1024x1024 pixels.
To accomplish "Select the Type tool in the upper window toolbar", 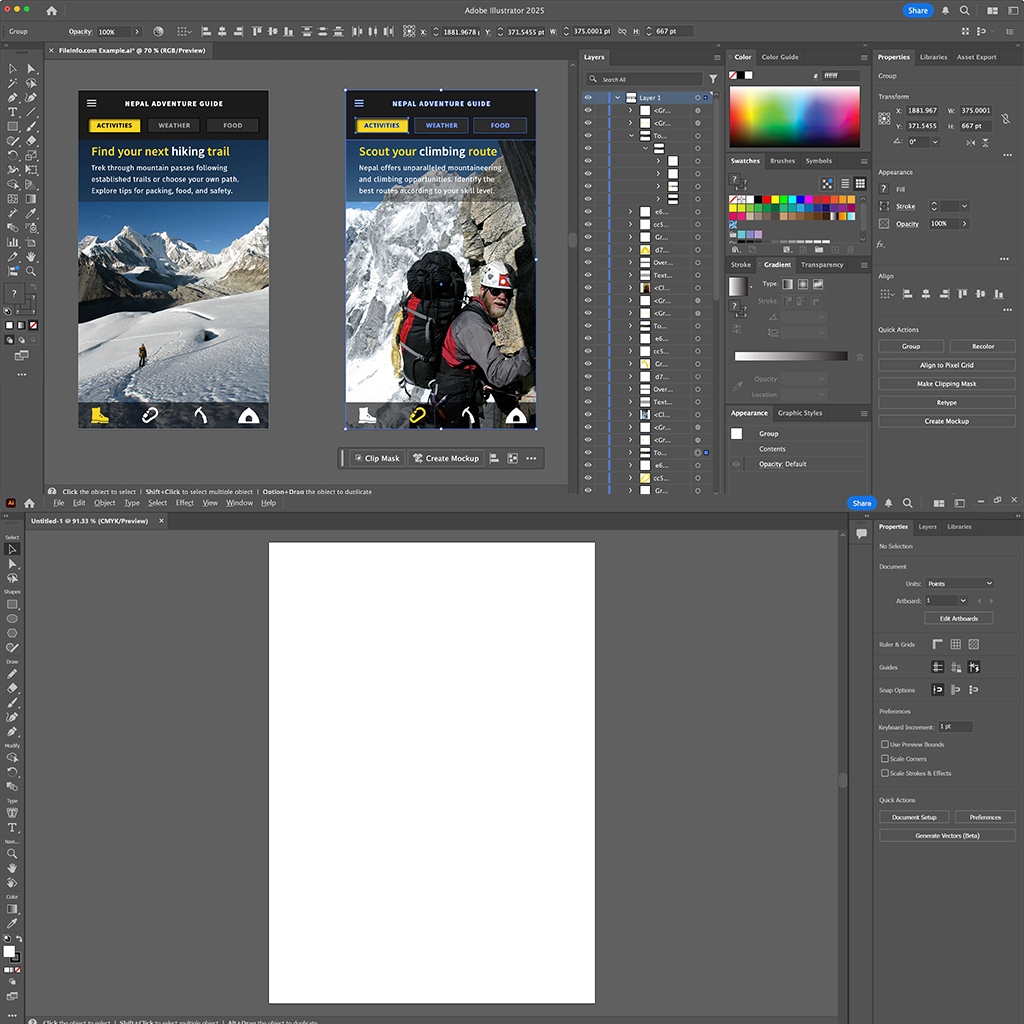I will [12, 112].
